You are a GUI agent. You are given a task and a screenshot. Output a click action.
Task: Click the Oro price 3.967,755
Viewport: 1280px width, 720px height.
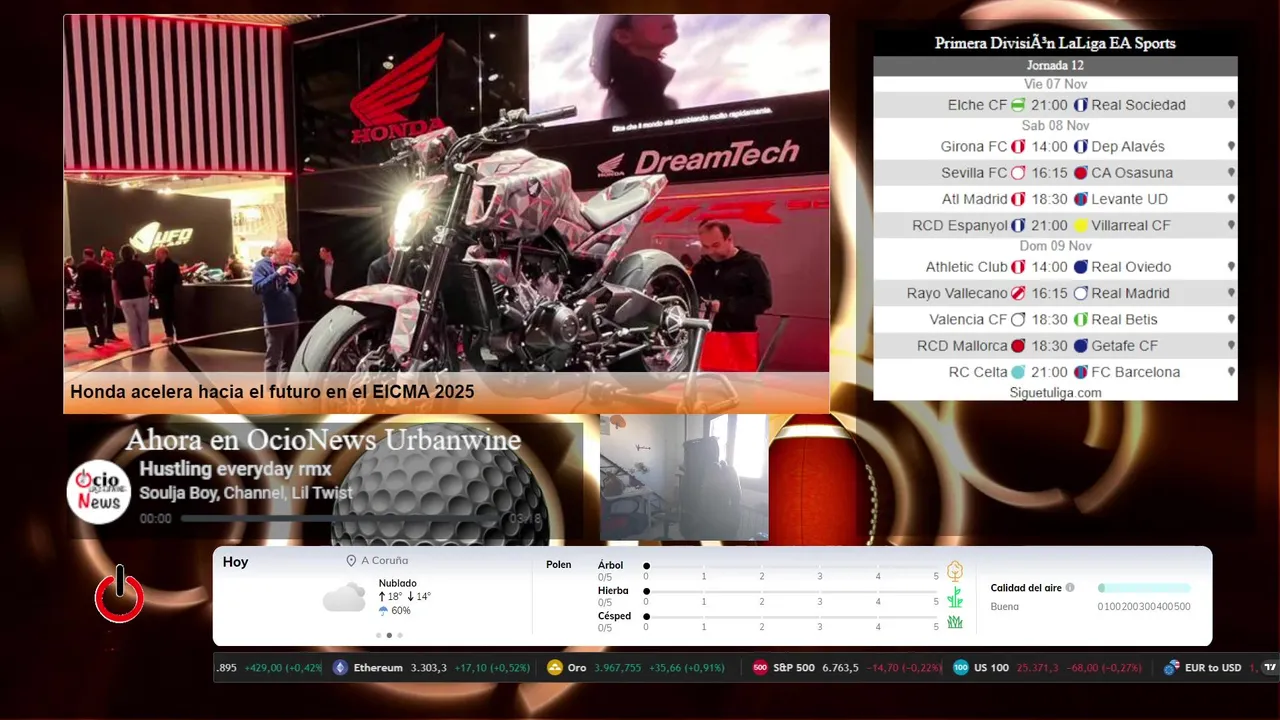(618, 668)
